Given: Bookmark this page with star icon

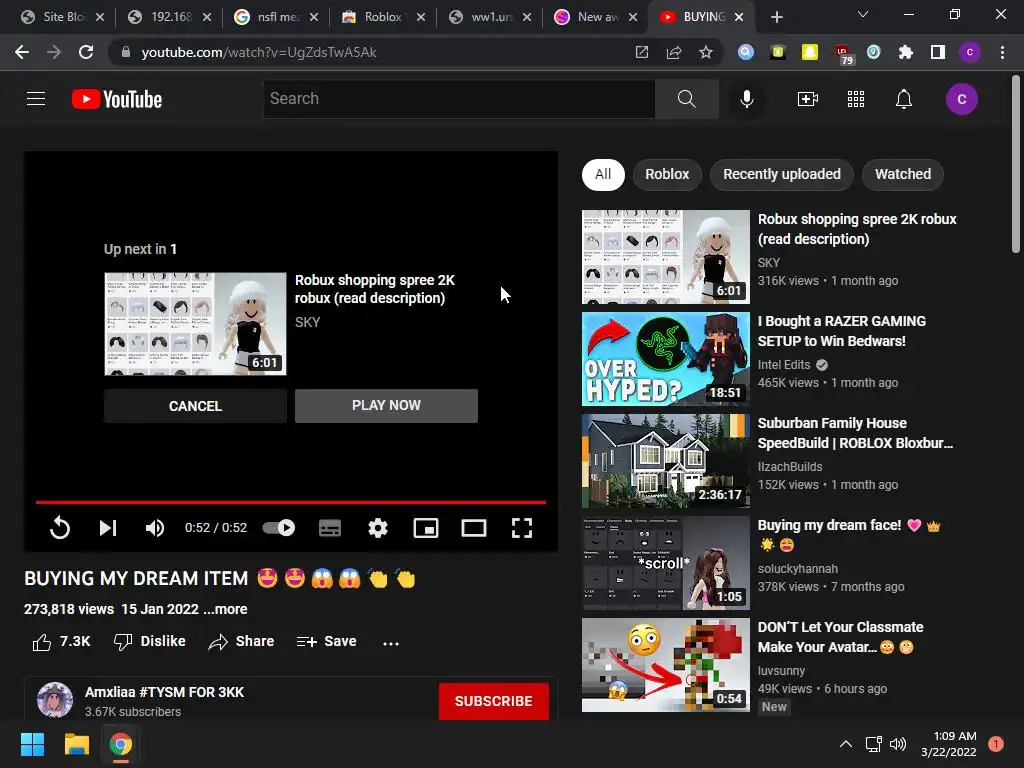Looking at the screenshot, I should point(705,52).
